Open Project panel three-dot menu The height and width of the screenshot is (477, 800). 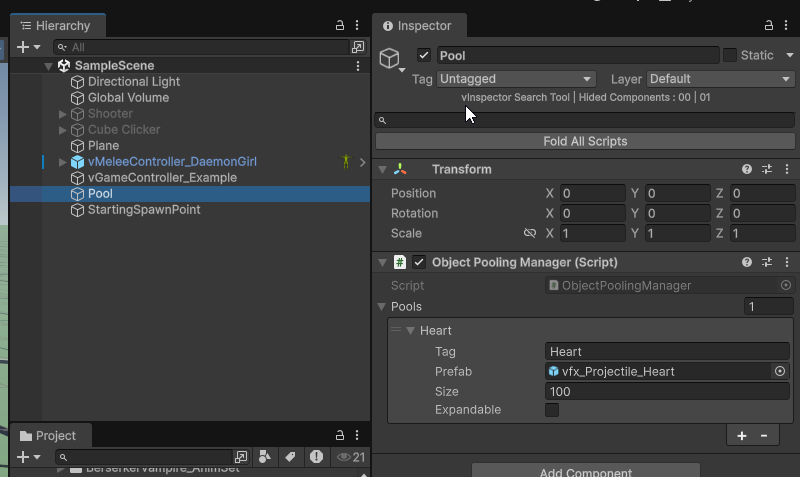[x=357, y=435]
